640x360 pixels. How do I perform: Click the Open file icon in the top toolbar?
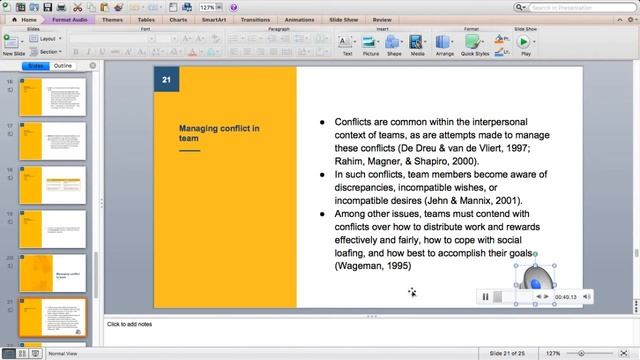34,7
